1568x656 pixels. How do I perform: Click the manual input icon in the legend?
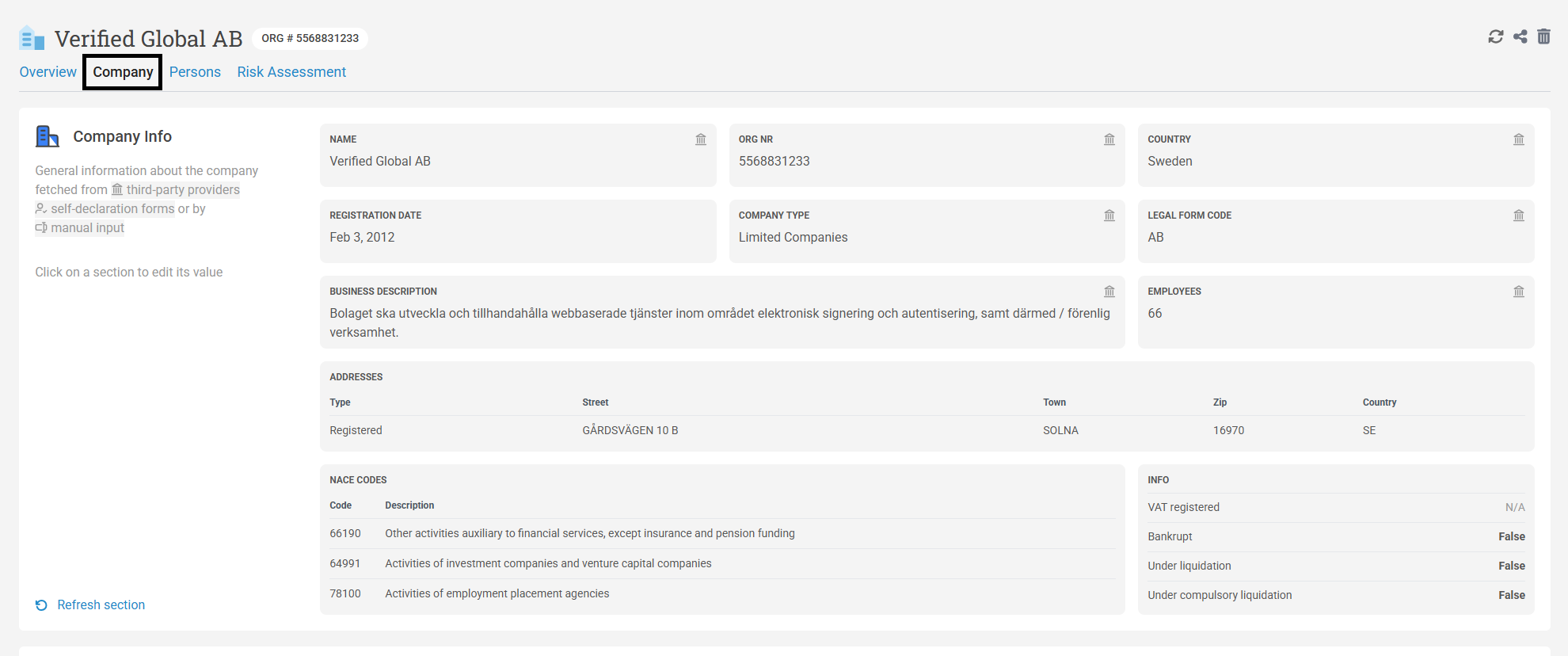coord(41,227)
